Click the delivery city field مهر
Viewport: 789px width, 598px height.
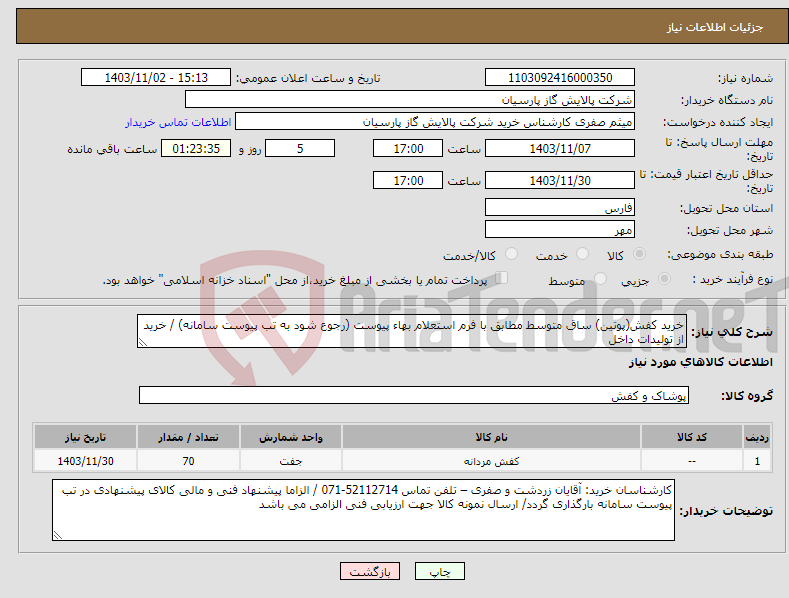(x=560, y=229)
